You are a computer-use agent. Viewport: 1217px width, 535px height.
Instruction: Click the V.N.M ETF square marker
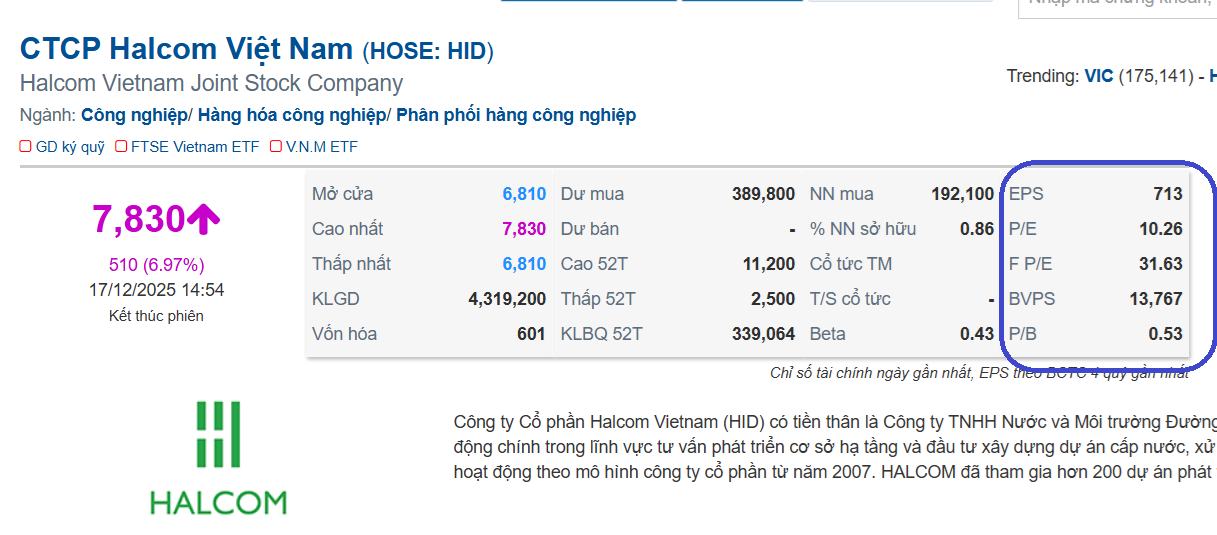pos(276,147)
